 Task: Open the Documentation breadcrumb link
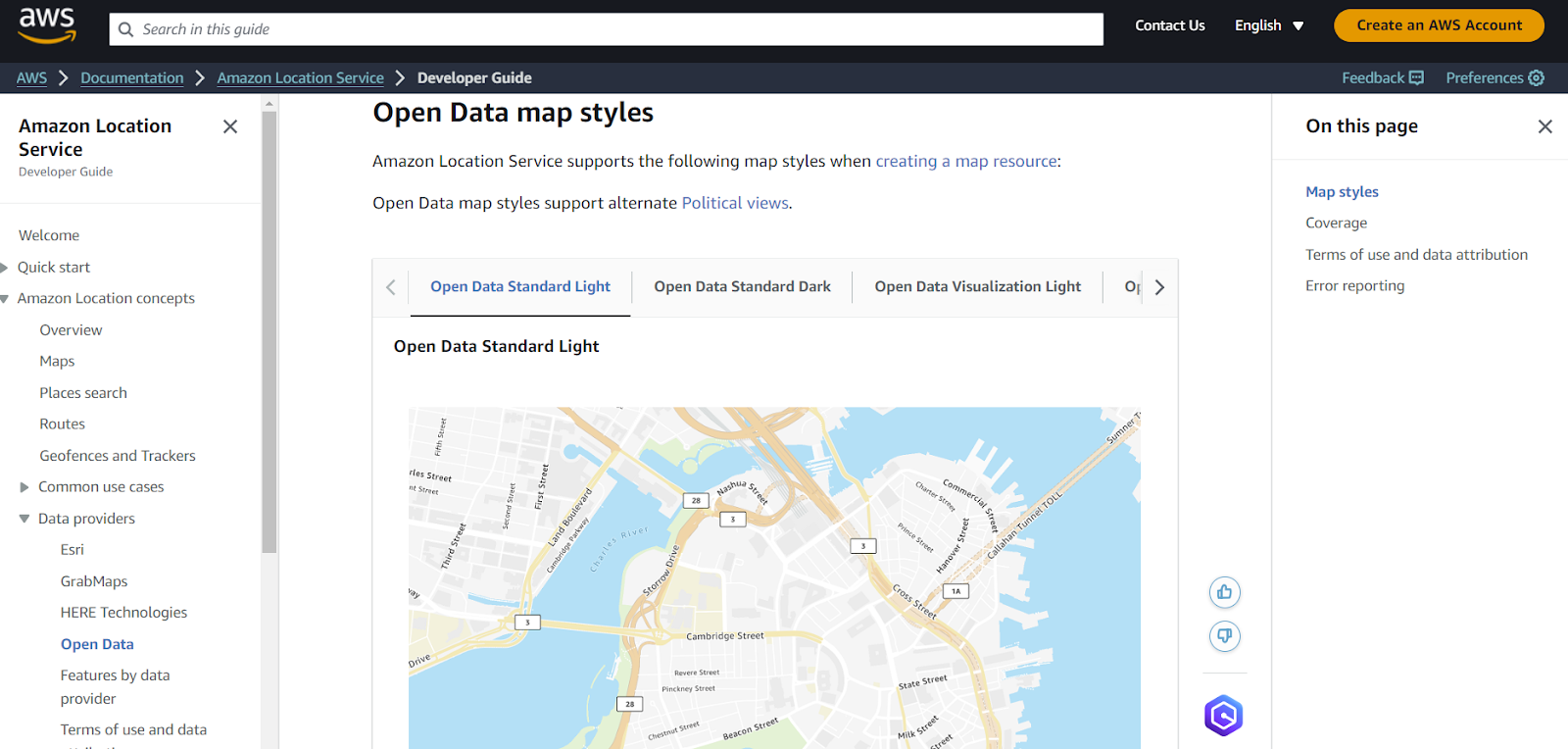(132, 77)
